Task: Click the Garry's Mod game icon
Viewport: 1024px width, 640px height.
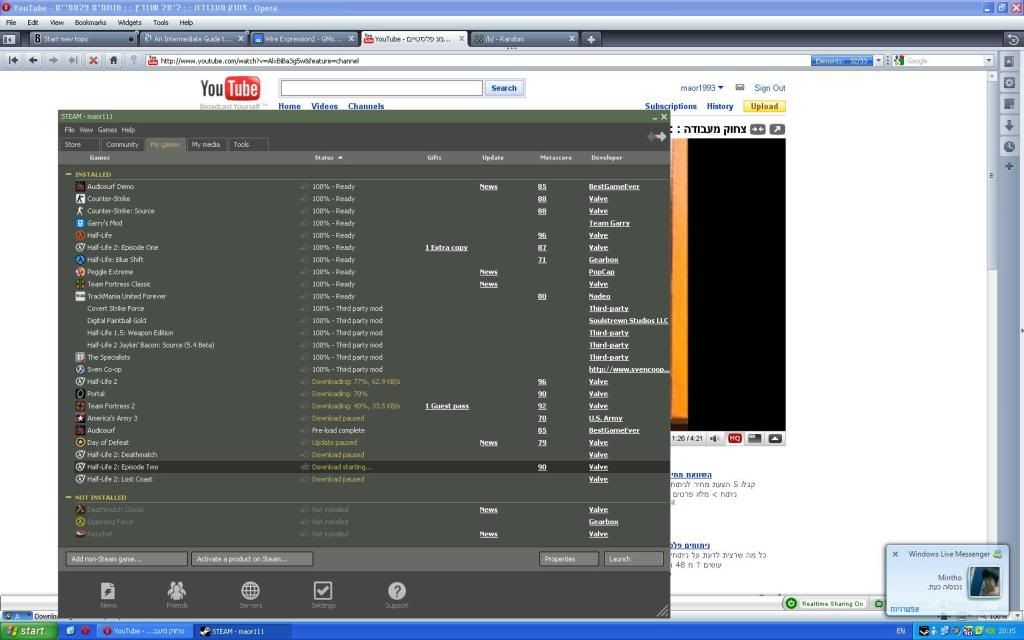Action: [80, 223]
